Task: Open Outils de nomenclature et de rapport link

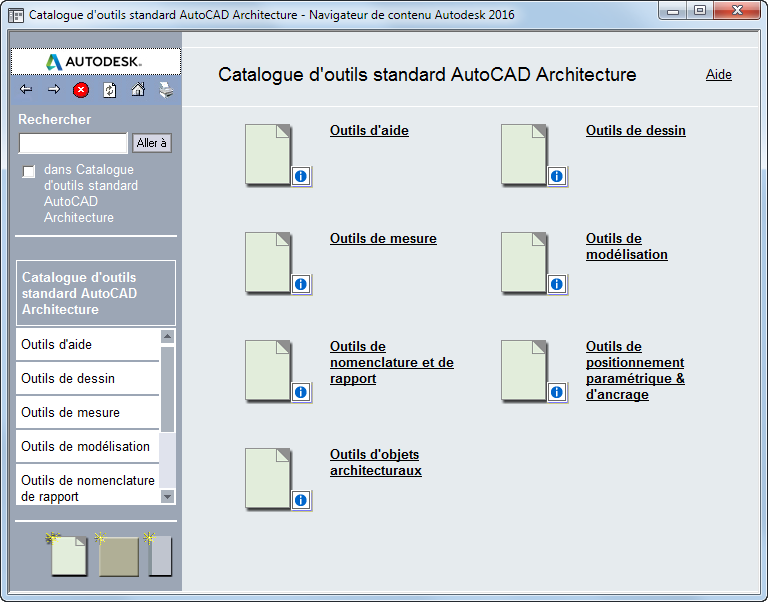Action: [x=392, y=362]
